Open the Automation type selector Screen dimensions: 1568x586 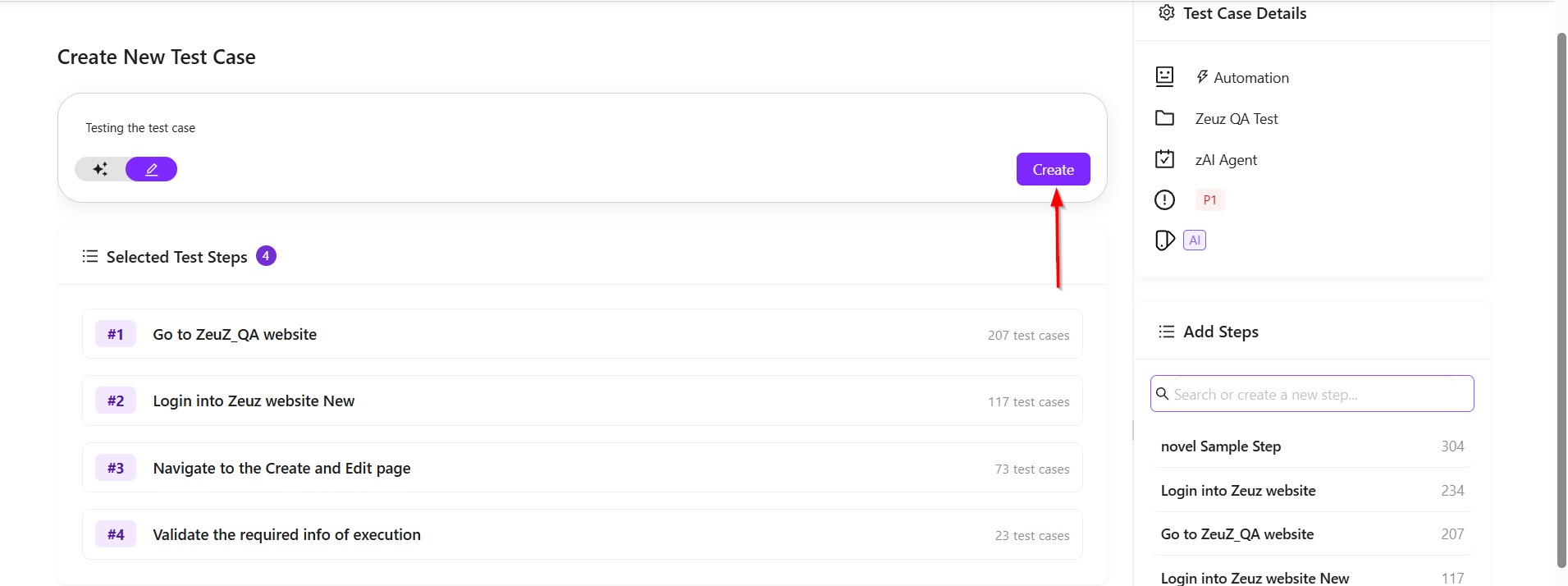pos(1242,77)
